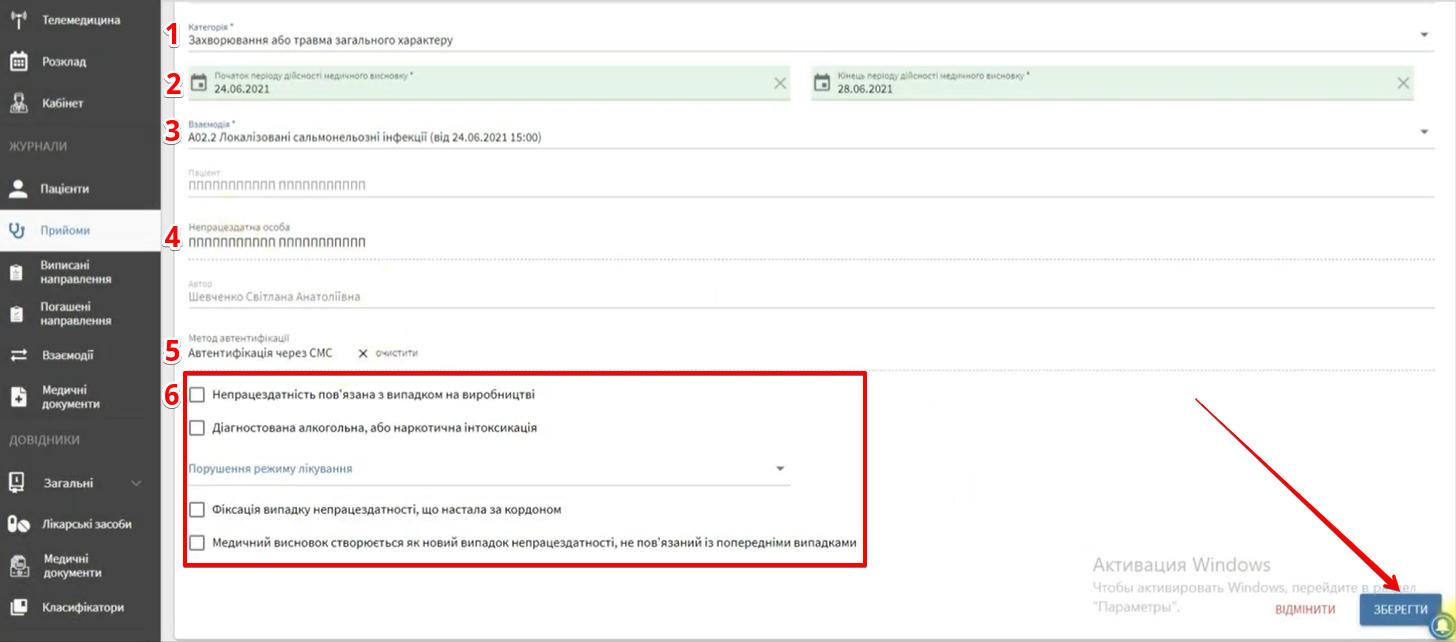Click the Пацієнти person icon

coord(18,188)
